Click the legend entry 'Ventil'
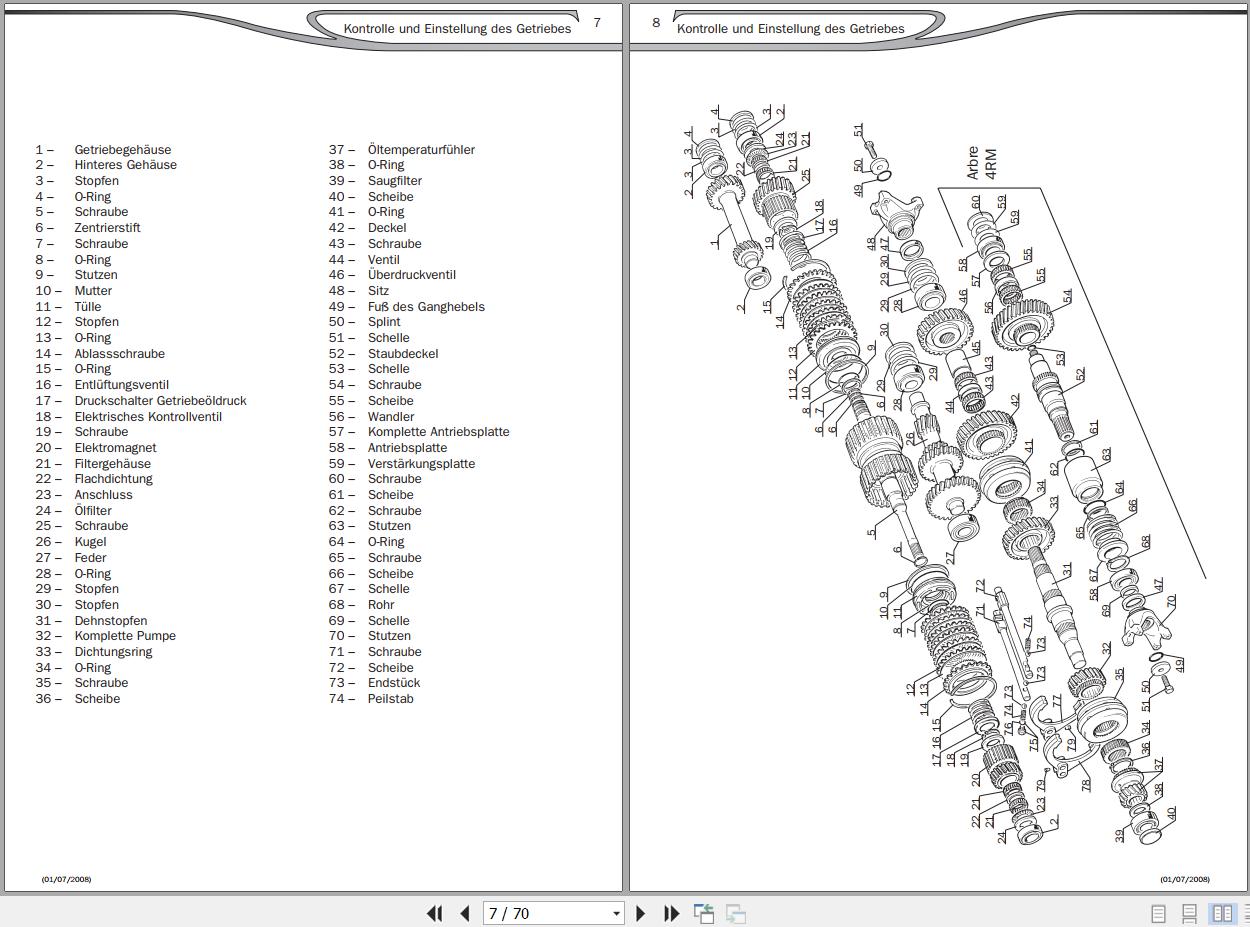Viewport: 1250px width, 927px height. click(384, 260)
